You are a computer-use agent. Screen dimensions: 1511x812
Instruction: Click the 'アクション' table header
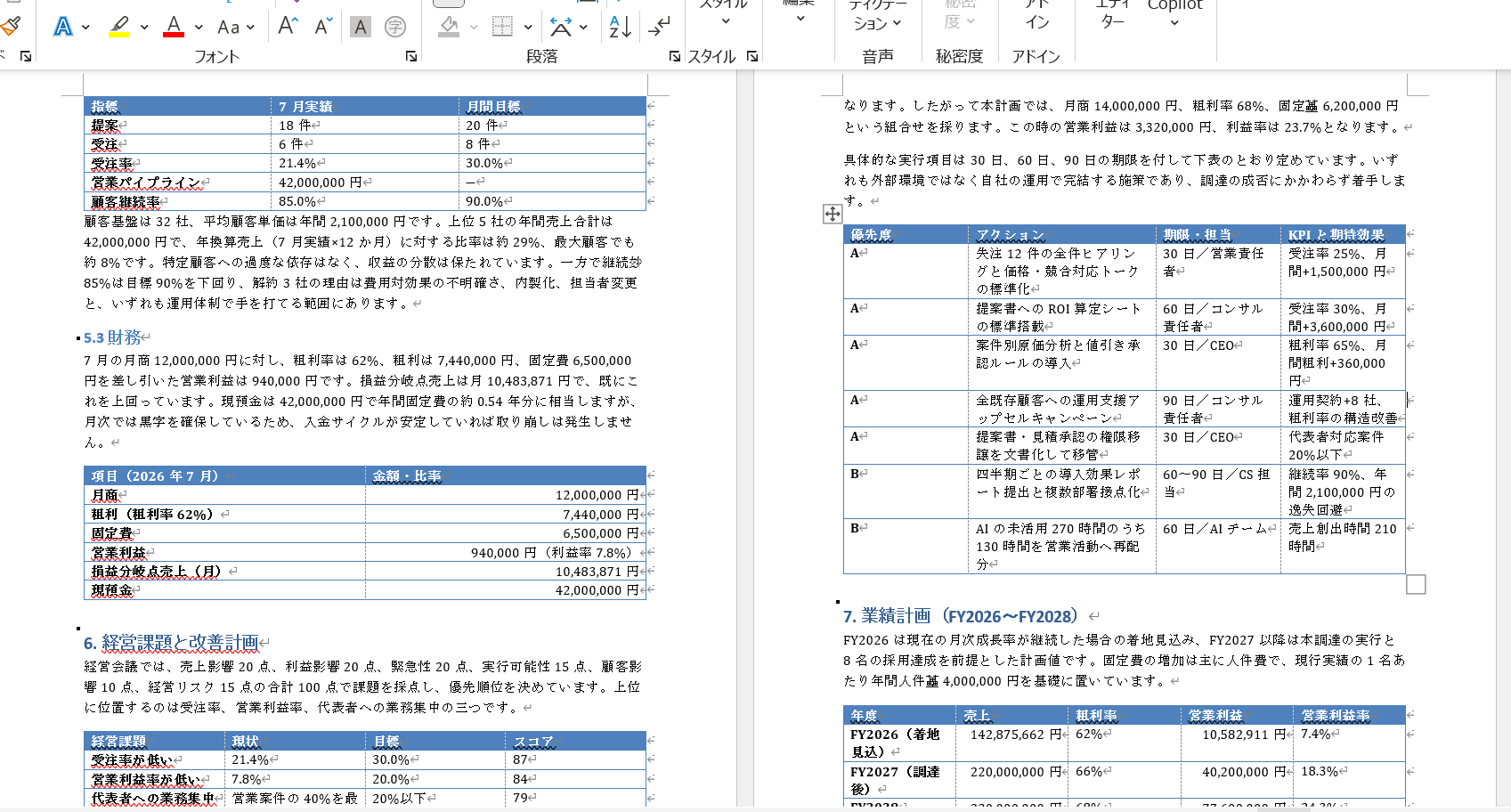tap(1062, 235)
